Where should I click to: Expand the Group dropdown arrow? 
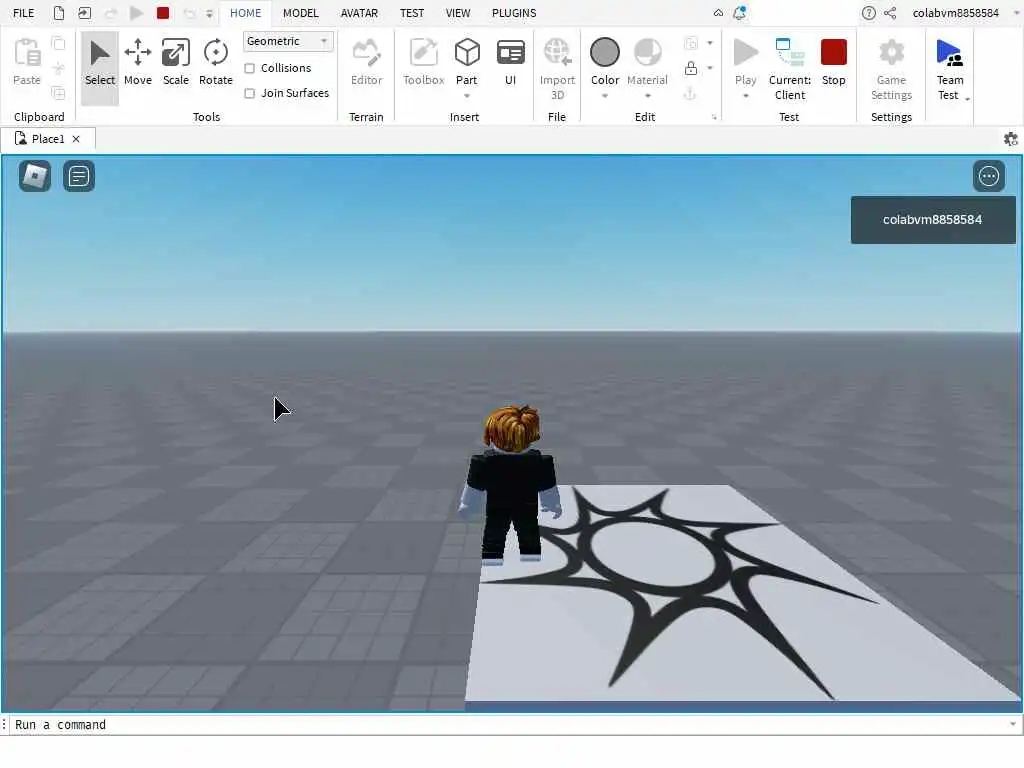click(710, 43)
